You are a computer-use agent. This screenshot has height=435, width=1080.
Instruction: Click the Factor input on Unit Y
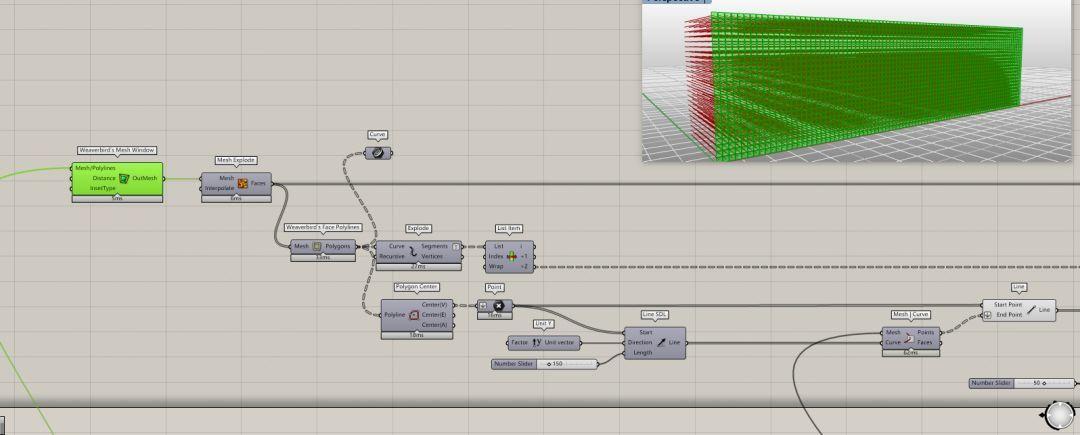pos(519,342)
